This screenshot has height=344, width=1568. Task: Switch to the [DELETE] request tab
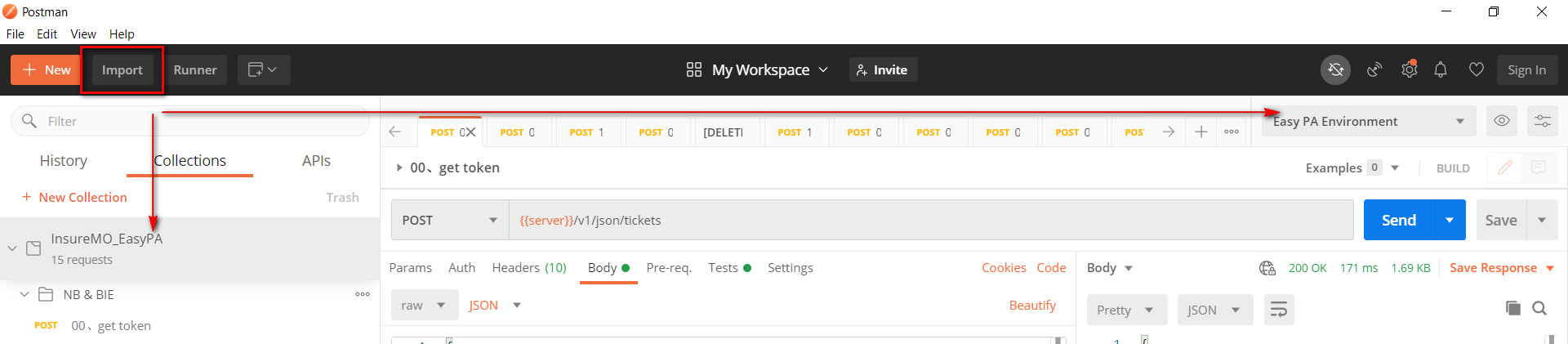pos(724,132)
